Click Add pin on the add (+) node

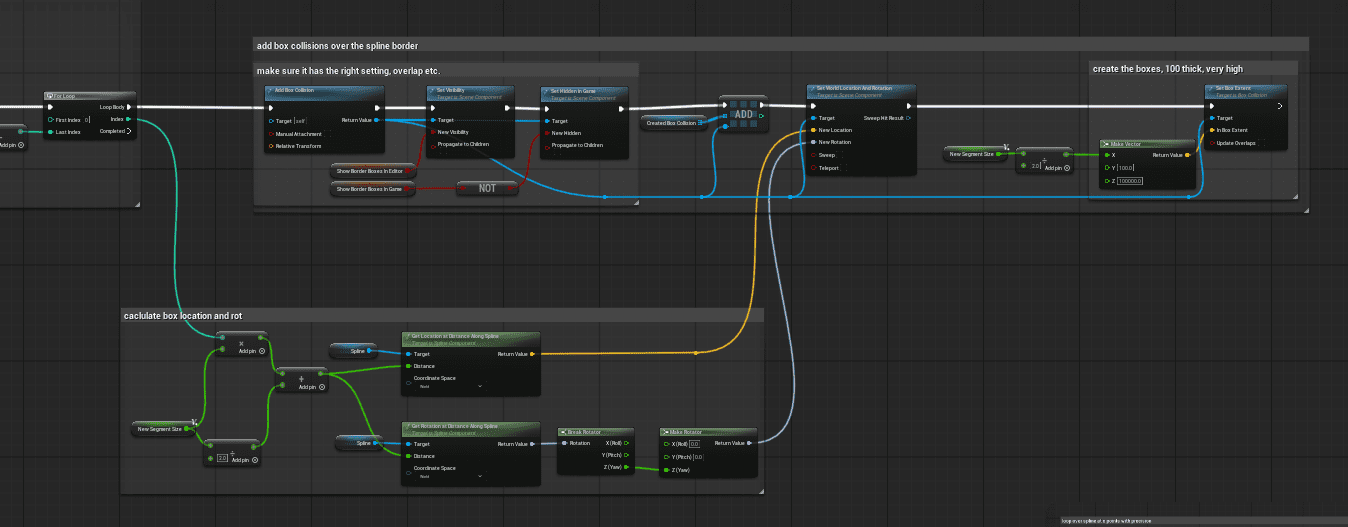[312, 386]
